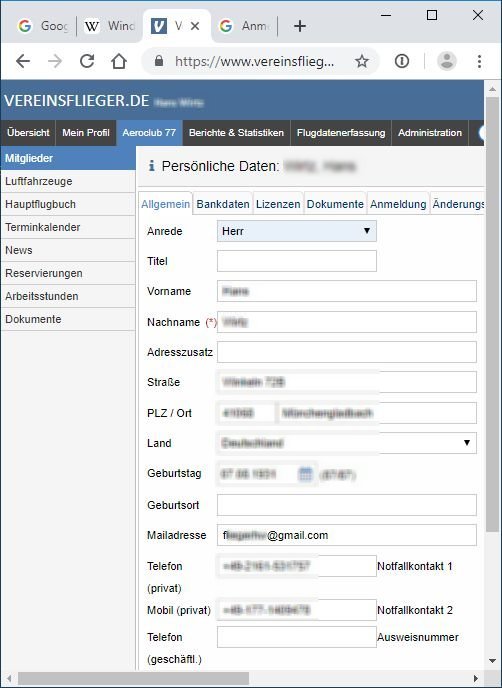The image size is (502, 688).
Task: Click the VEREINSFLIEGER.DE site logo
Action: click(77, 100)
